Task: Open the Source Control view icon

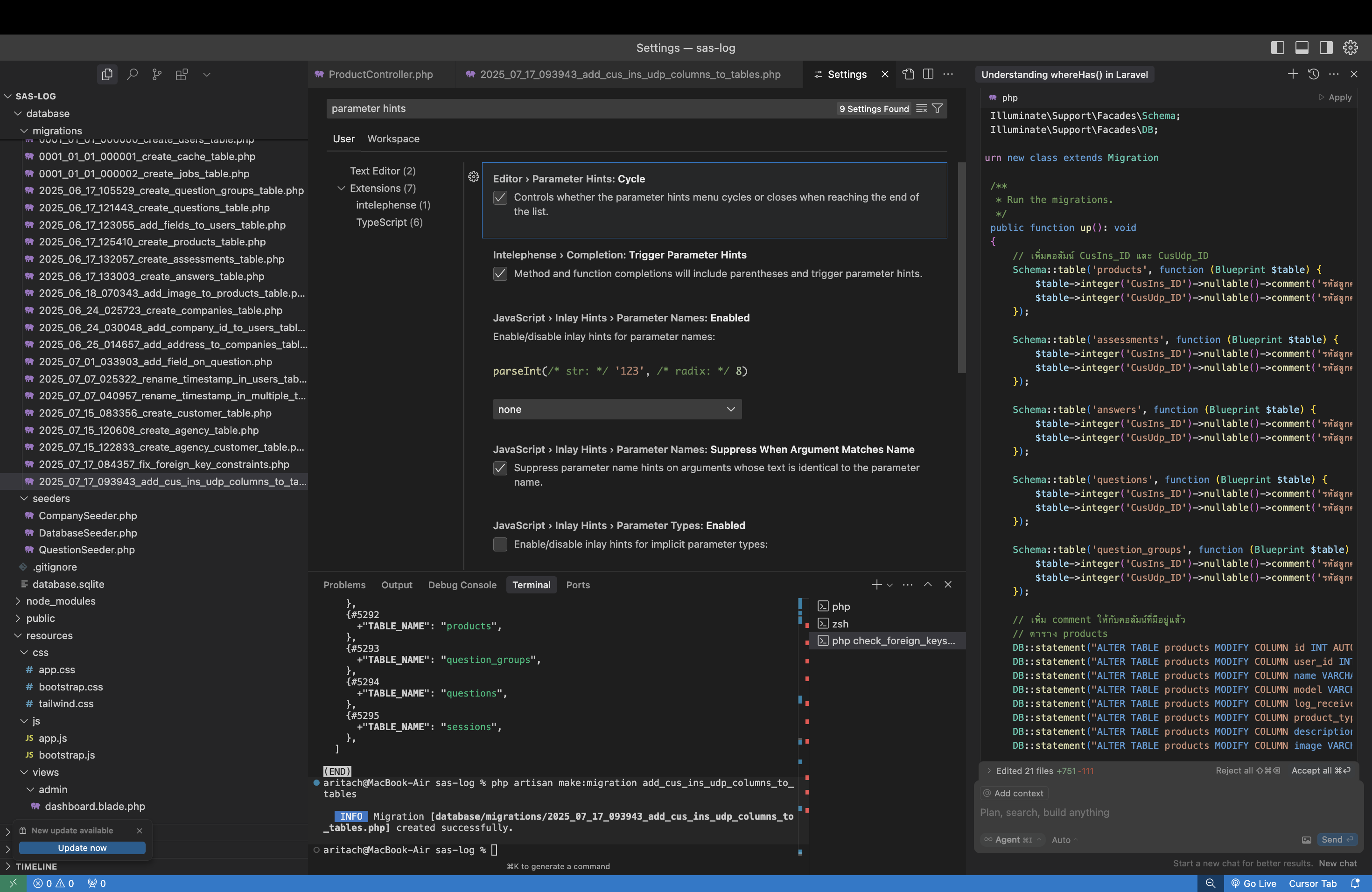Action: pos(157,74)
